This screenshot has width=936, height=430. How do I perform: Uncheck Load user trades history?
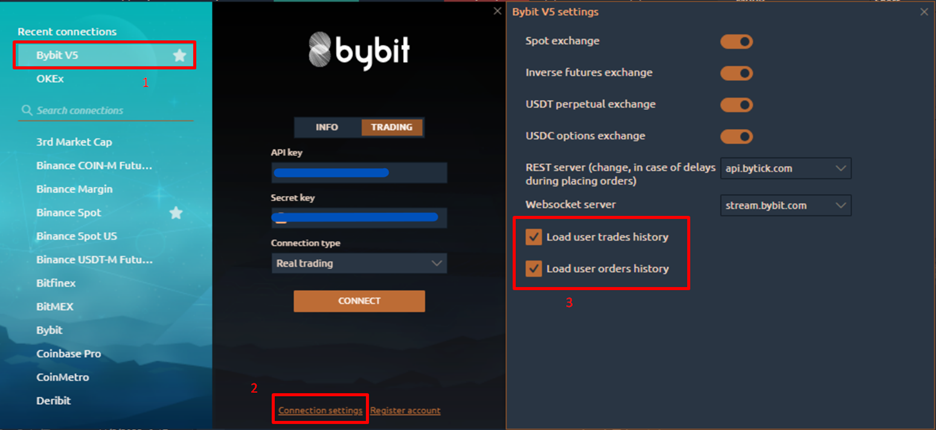pyautogui.click(x=534, y=237)
